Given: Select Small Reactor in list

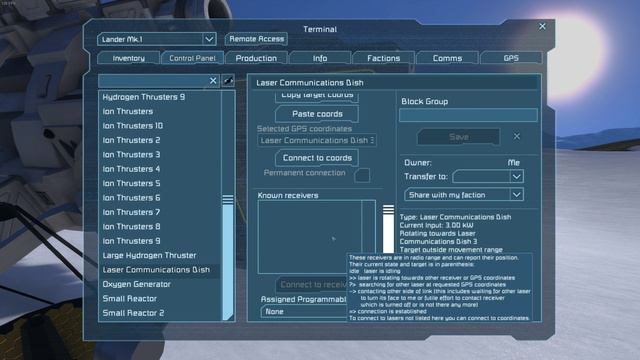Looking at the screenshot, I should coord(159,298).
